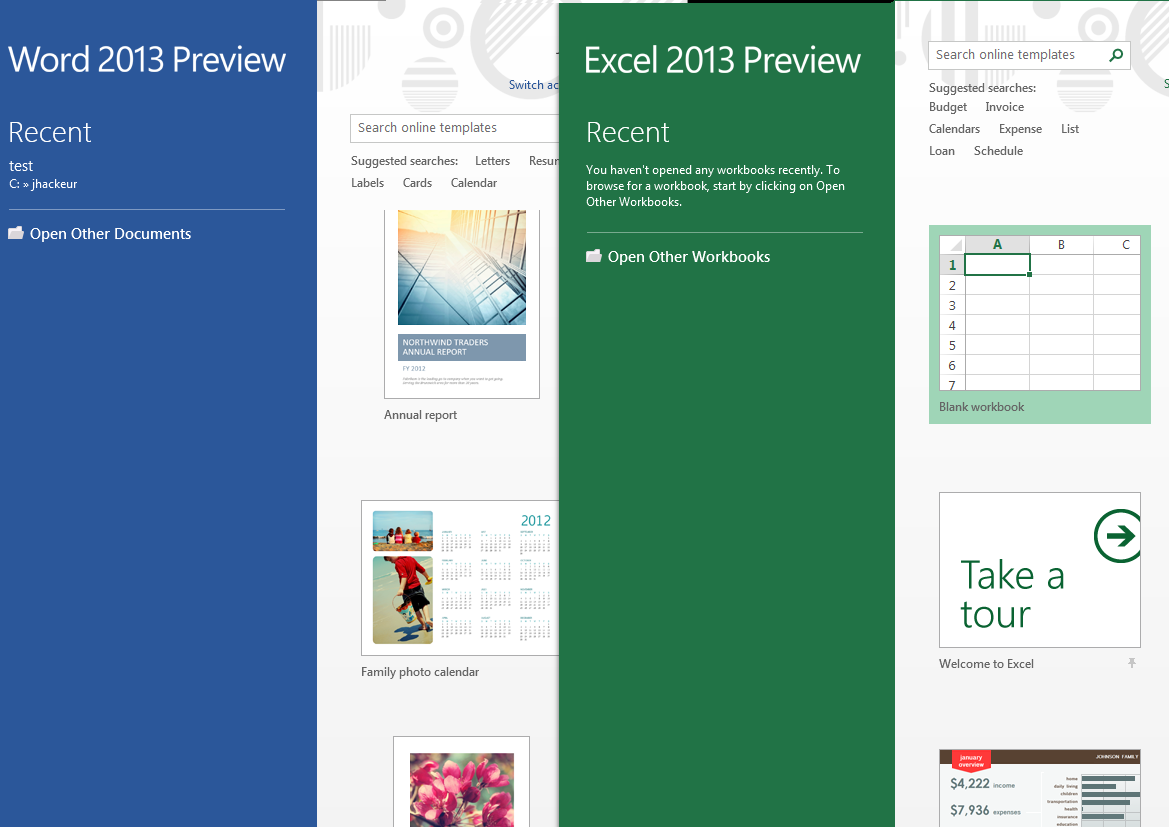Image resolution: width=1169 pixels, height=827 pixels.
Task: Select the Cards suggested search
Action: (x=418, y=183)
